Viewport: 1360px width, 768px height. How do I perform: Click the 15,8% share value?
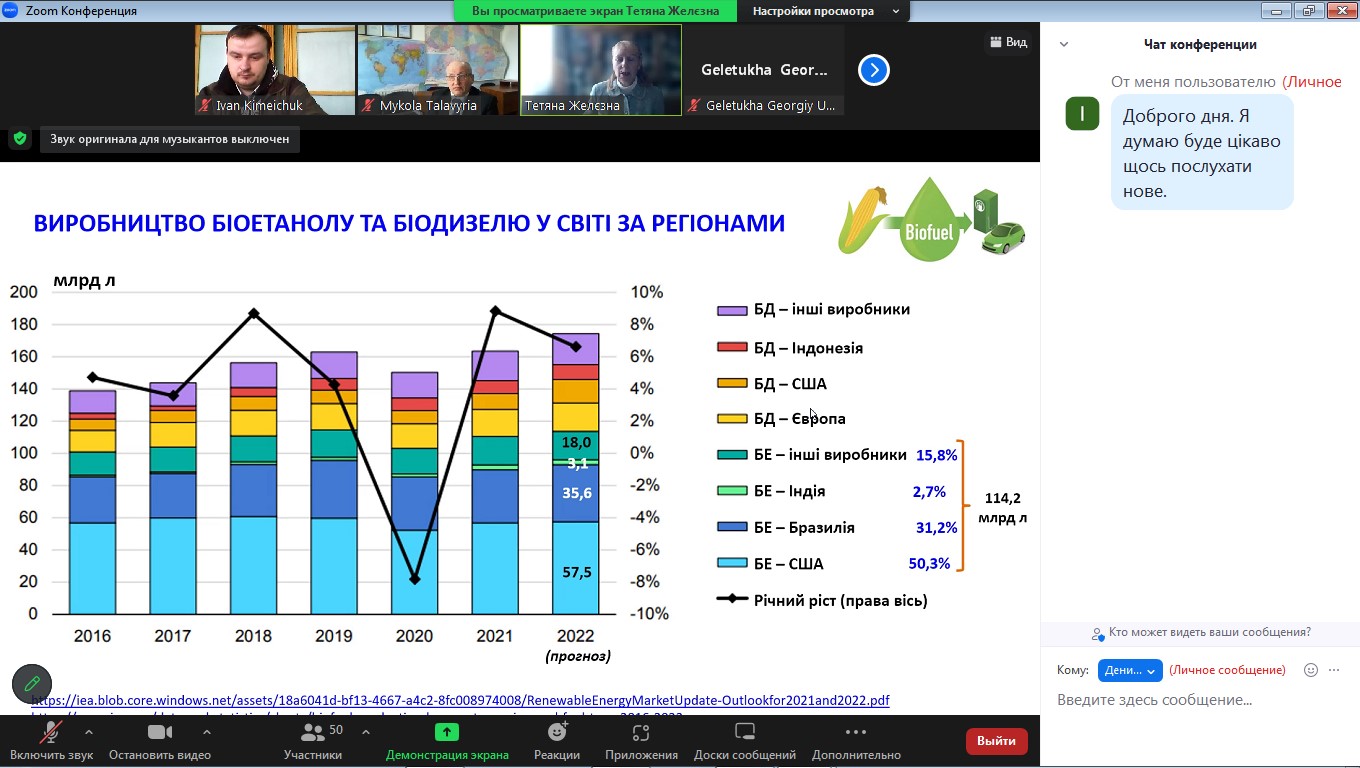click(x=937, y=455)
